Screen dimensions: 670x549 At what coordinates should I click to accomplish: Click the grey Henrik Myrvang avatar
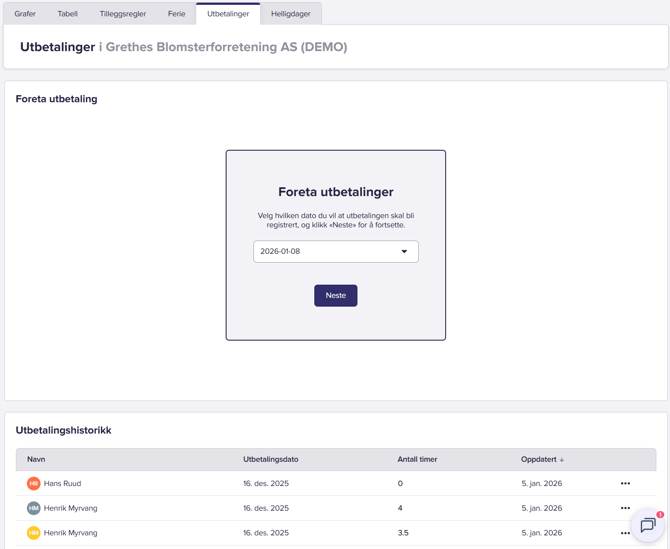point(33,508)
